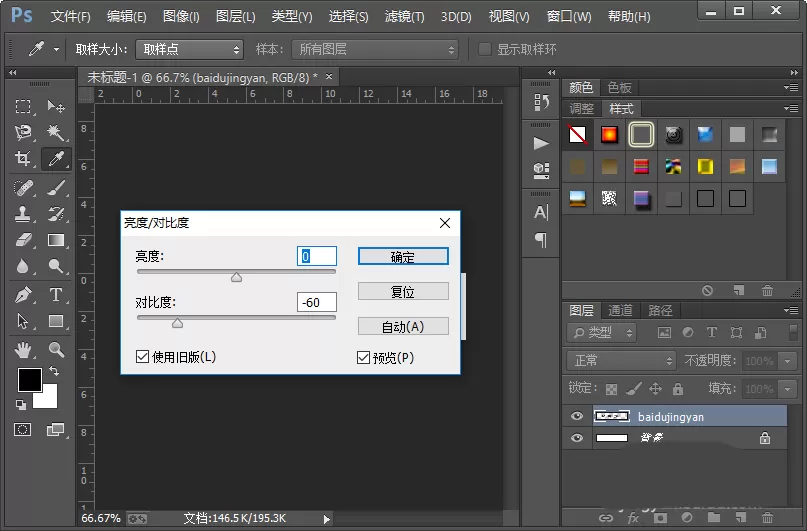Click the 亮度 brightness value field
This screenshot has height=531, width=807.
click(317, 256)
